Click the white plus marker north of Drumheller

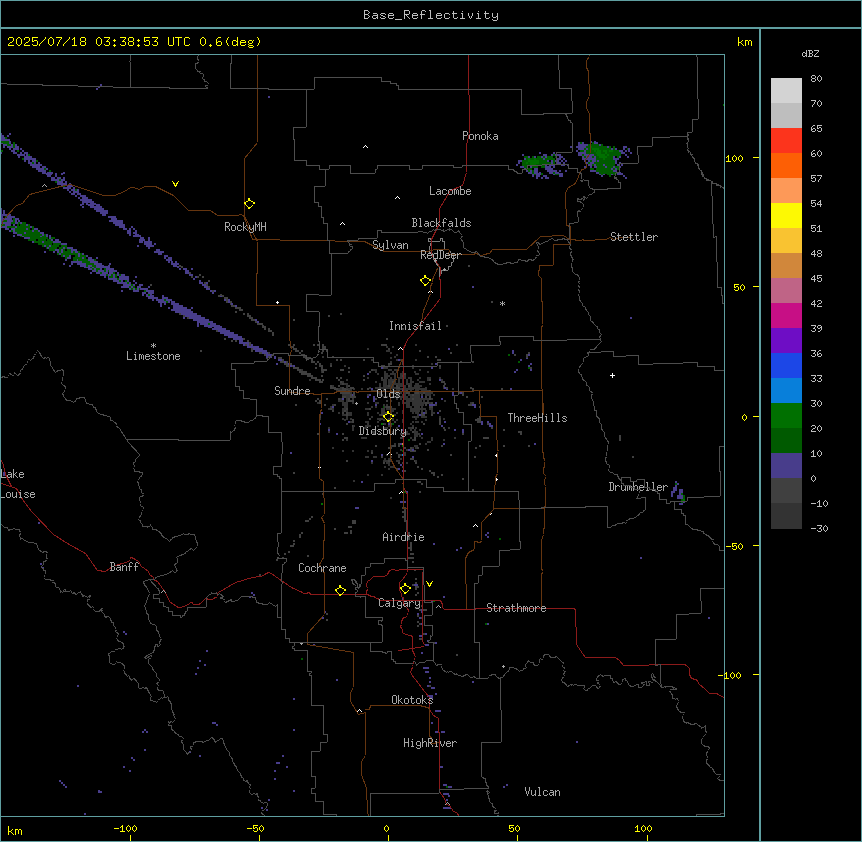(612, 375)
